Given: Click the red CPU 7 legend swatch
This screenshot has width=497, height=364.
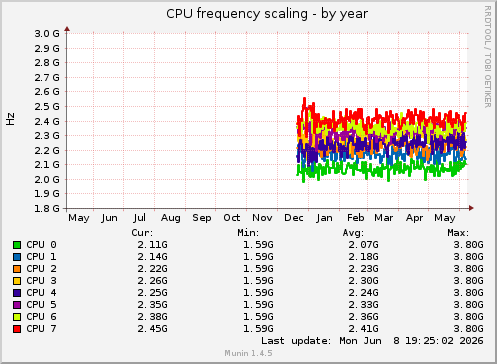Looking at the screenshot, I should coord(17,329).
